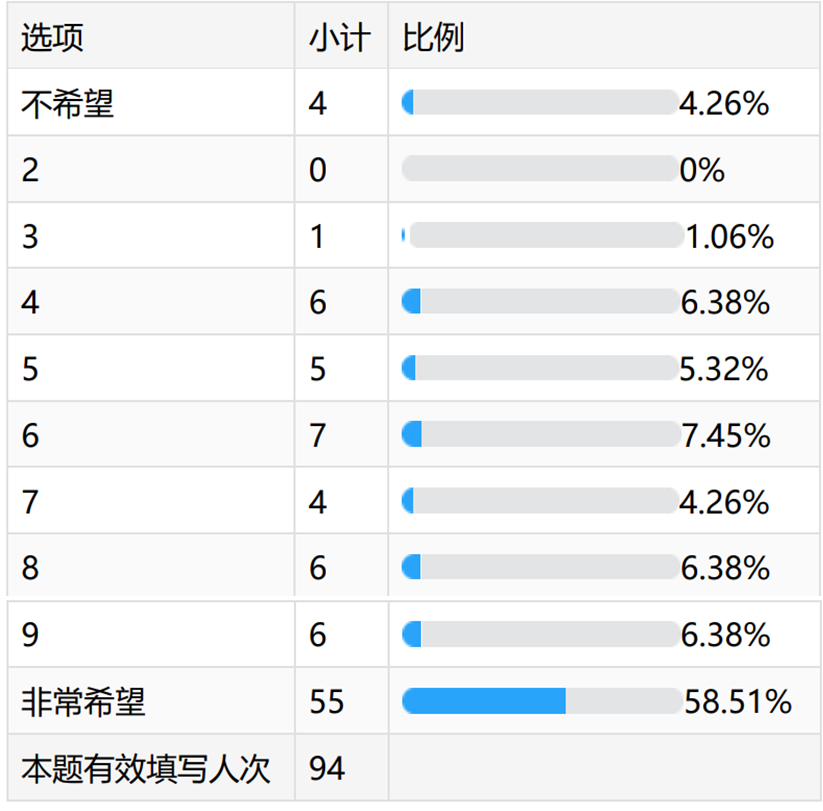Click the progress bar in option 8 row

tap(540, 568)
